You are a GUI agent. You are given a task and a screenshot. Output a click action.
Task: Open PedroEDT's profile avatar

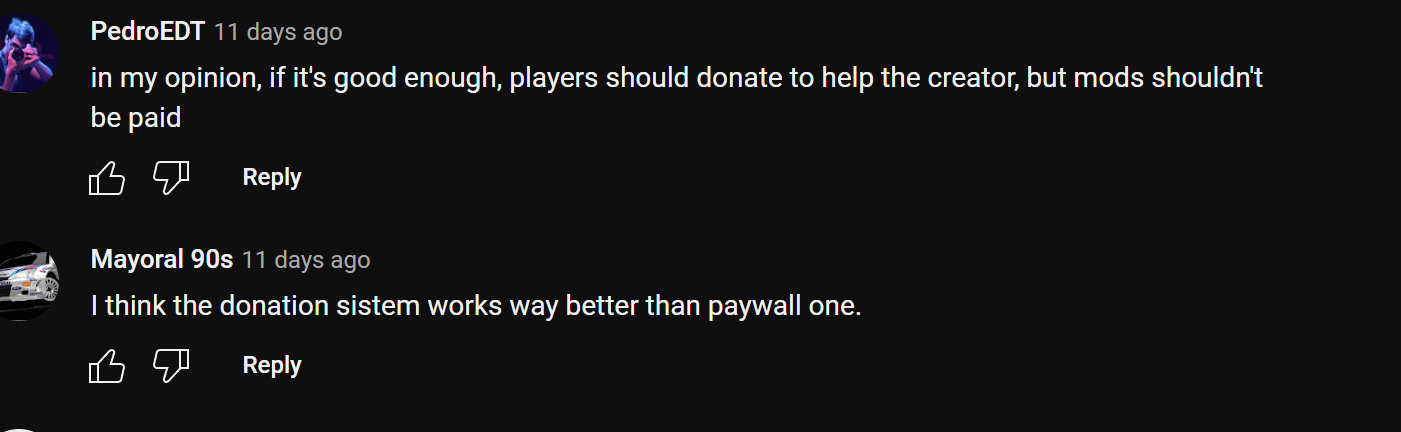coord(24,54)
